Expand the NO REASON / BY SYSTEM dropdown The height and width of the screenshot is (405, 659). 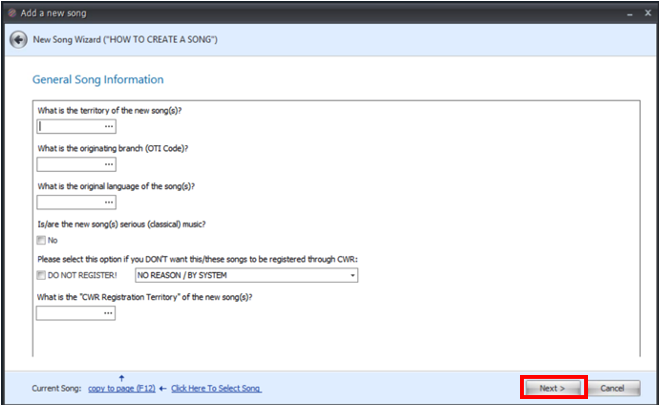click(352, 276)
